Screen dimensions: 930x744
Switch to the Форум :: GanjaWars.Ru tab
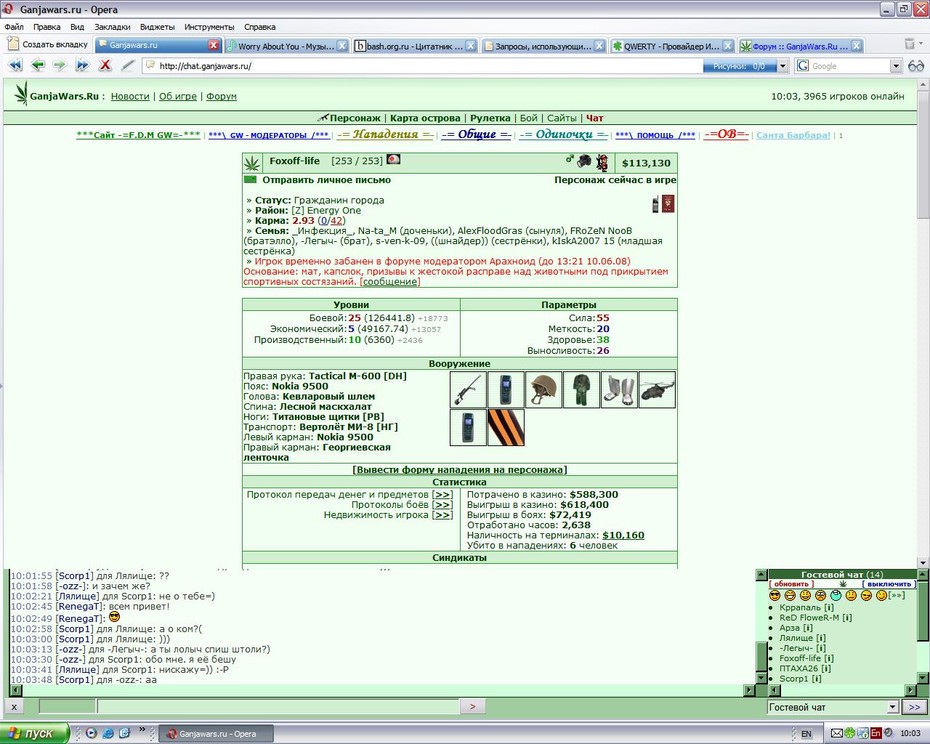click(x=800, y=46)
